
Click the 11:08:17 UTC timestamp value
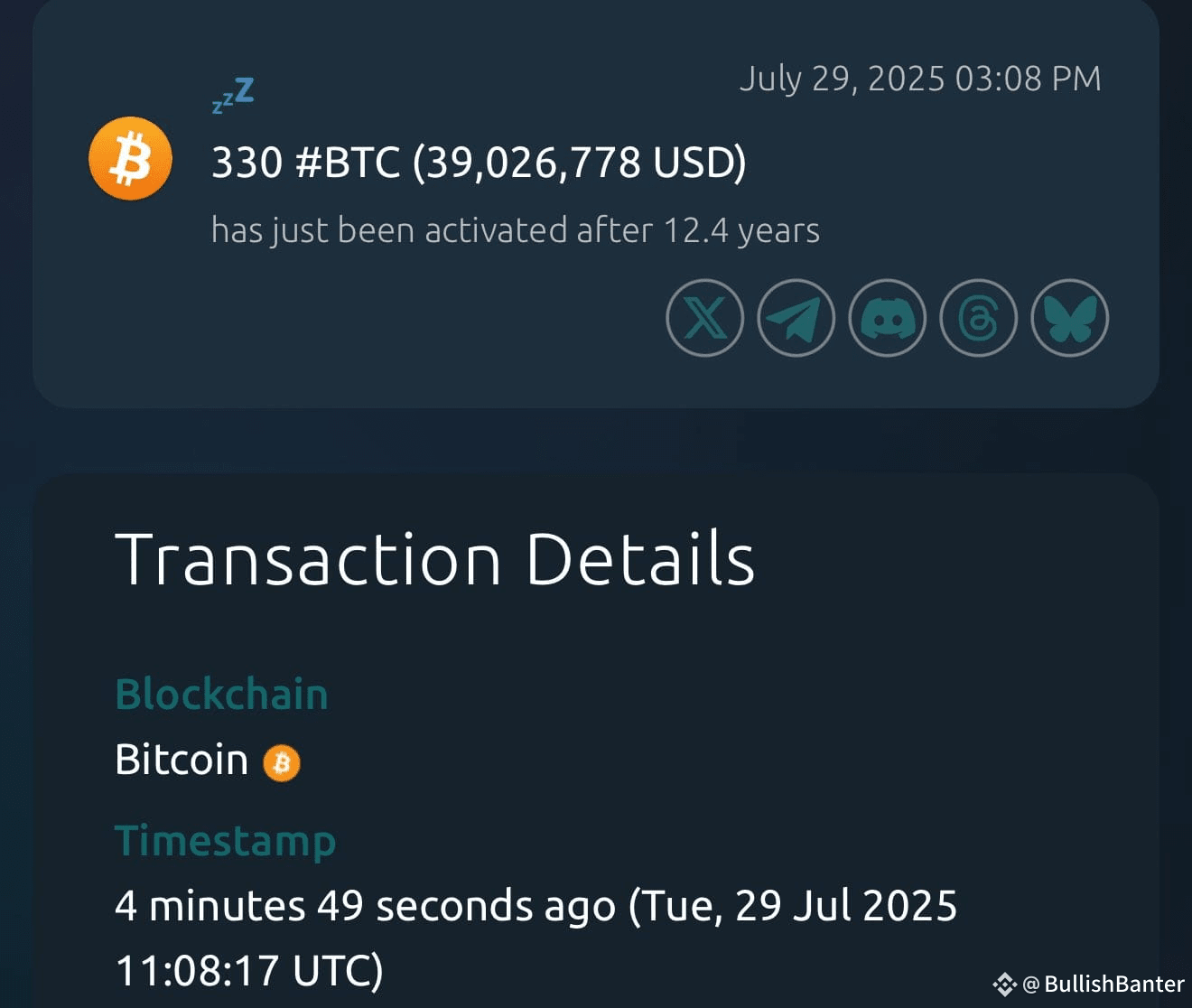point(249,971)
